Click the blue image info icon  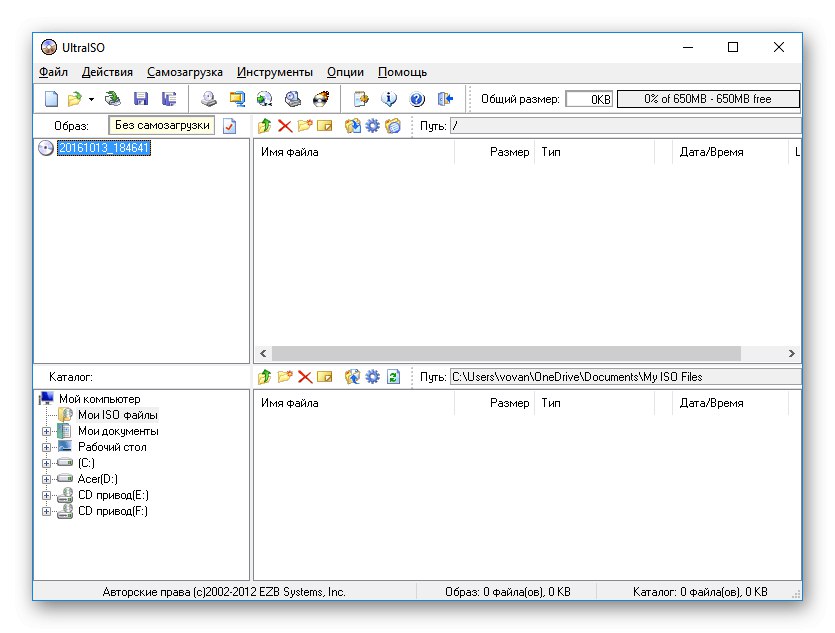click(x=389, y=99)
